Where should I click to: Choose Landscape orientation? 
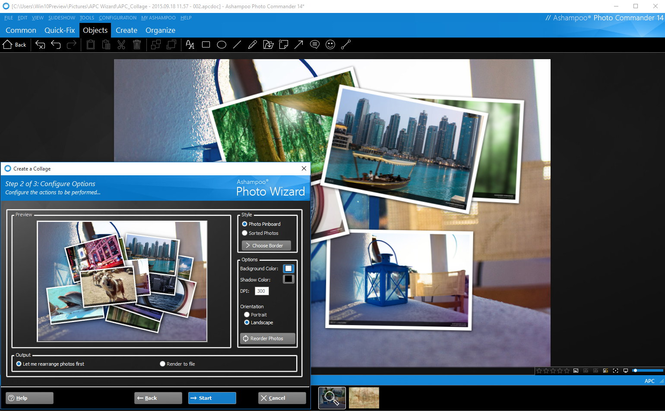pyautogui.click(x=258, y=323)
